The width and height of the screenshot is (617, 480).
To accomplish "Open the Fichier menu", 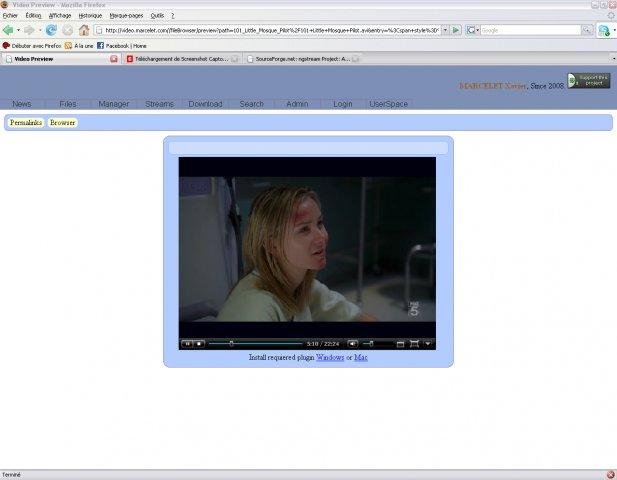I will pos(10,16).
